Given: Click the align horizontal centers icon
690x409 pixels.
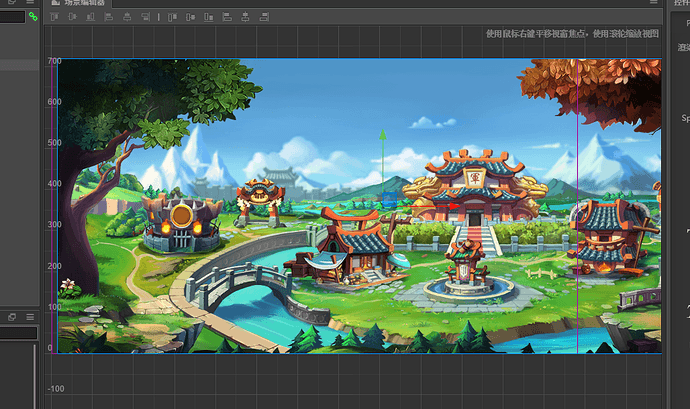Looking at the screenshot, I should click(x=127, y=17).
